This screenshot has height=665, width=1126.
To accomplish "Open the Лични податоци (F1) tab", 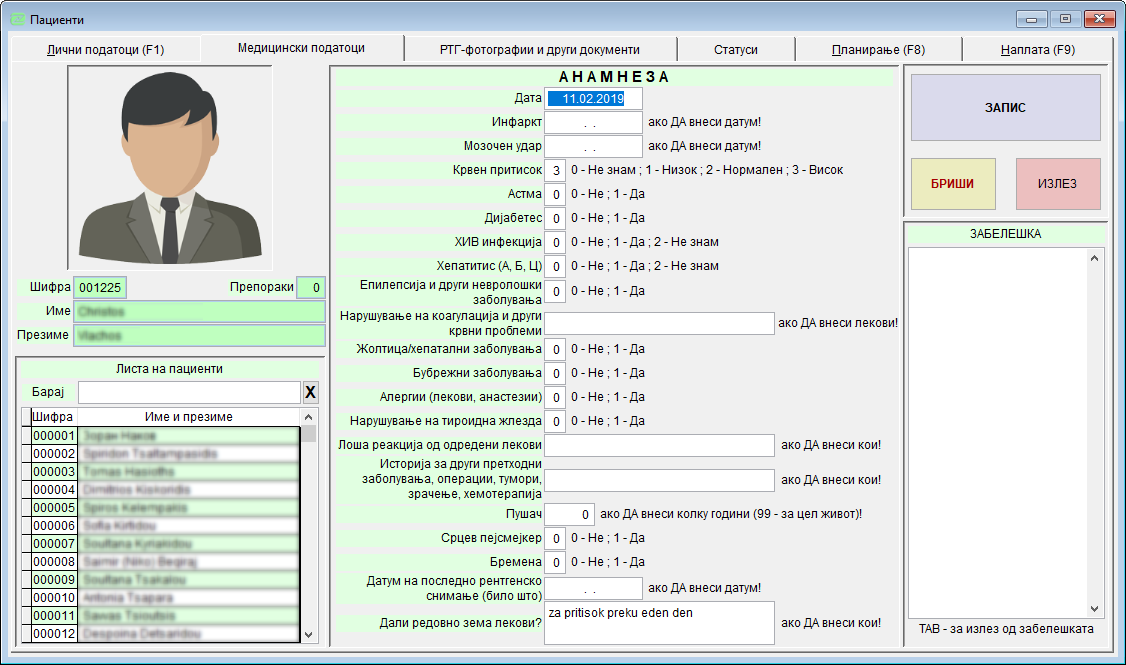I will (x=105, y=49).
